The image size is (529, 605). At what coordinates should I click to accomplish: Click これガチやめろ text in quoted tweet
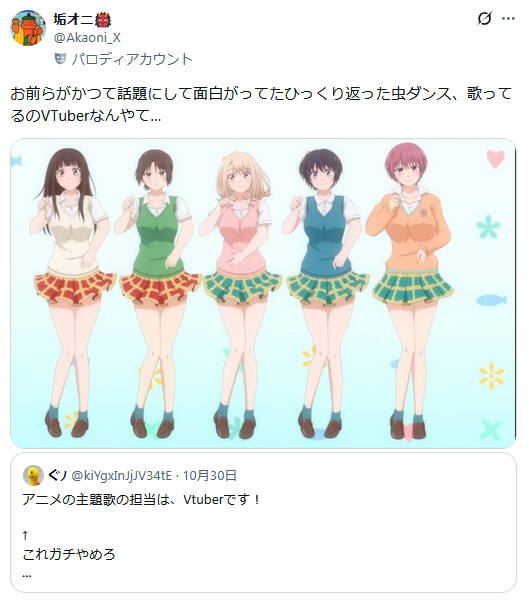69,554
